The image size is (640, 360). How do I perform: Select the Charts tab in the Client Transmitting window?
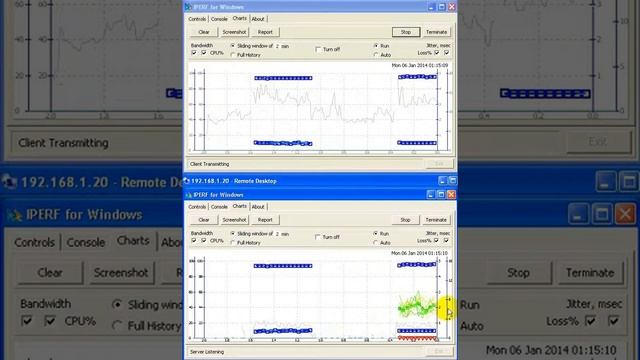240,18
